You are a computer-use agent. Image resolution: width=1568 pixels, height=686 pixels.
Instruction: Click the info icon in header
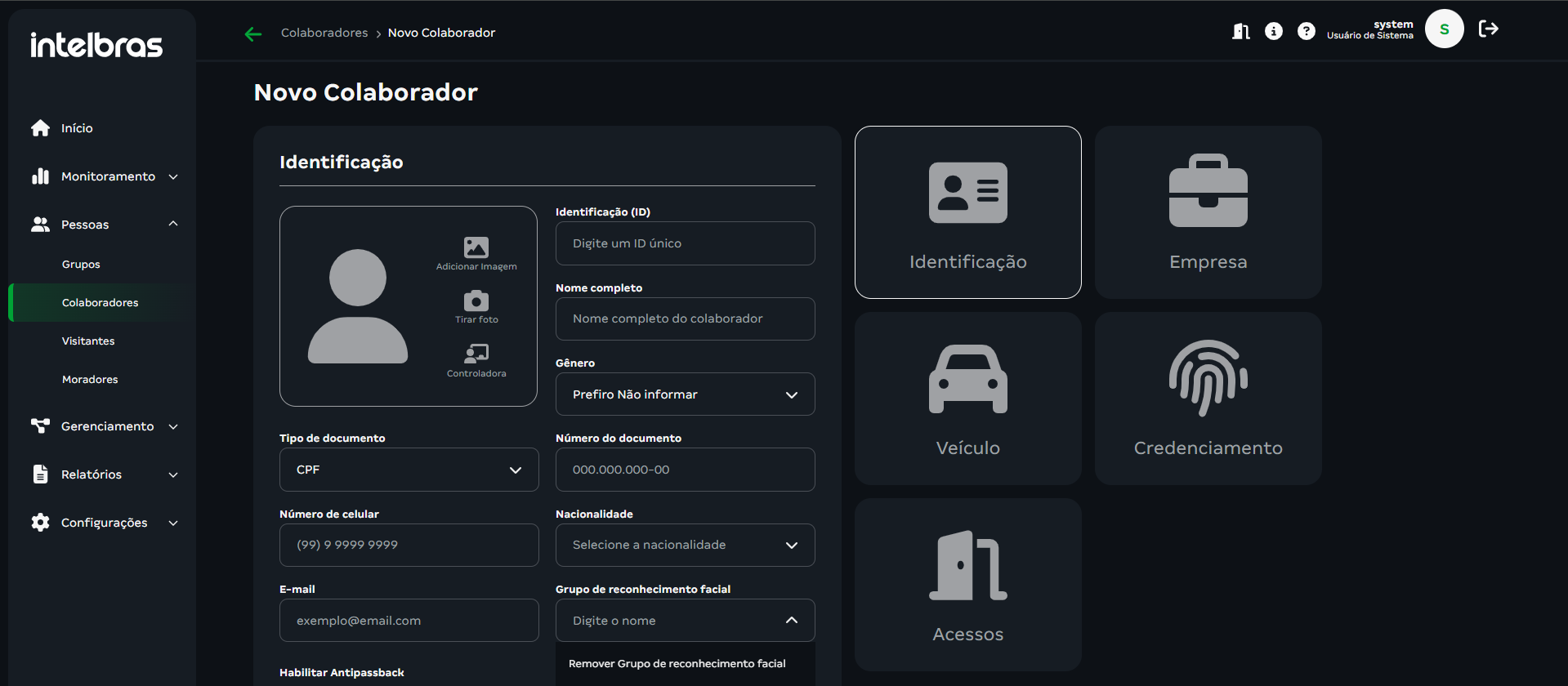[x=1273, y=31]
